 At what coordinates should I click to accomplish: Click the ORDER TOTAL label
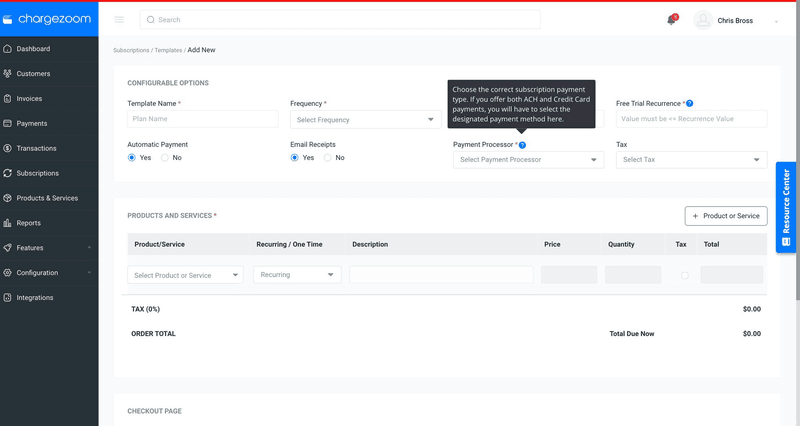click(x=153, y=334)
